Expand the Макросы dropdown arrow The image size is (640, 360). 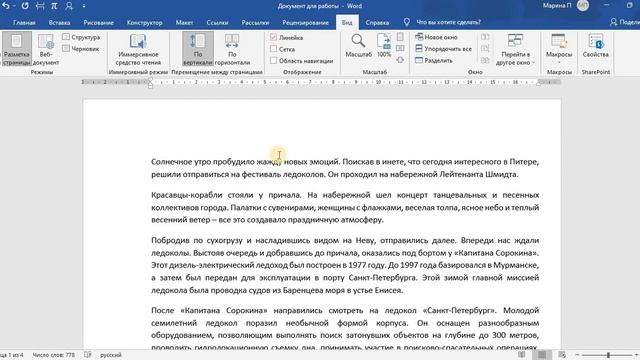click(559, 62)
